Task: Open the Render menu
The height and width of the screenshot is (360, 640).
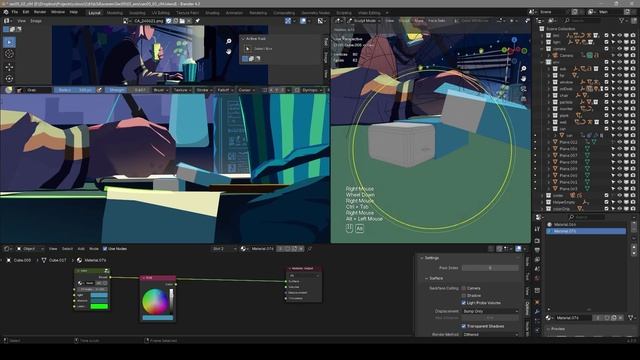Action: (40, 12)
